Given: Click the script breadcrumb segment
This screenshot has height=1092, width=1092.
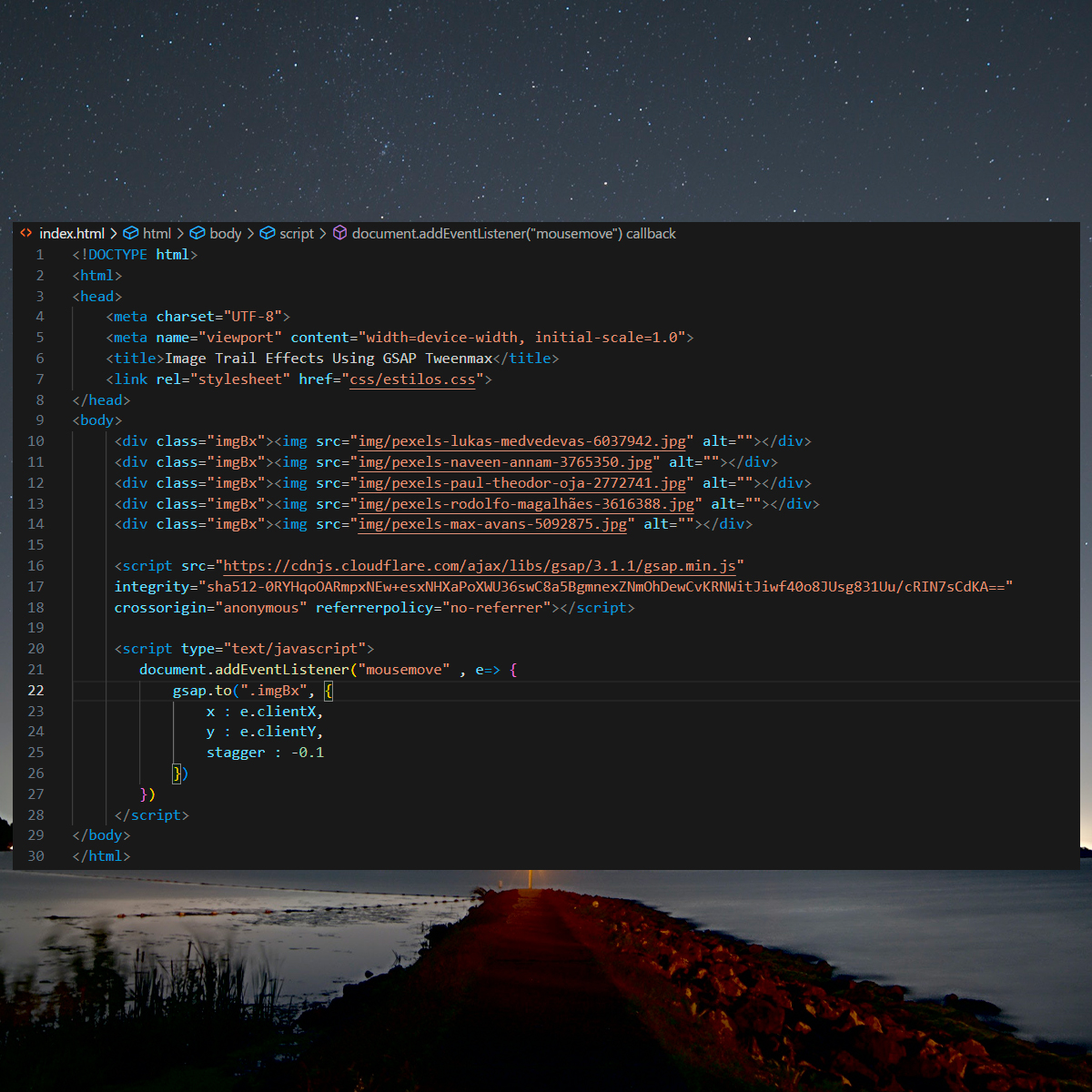Looking at the screenshot, I should click(297, 234).
